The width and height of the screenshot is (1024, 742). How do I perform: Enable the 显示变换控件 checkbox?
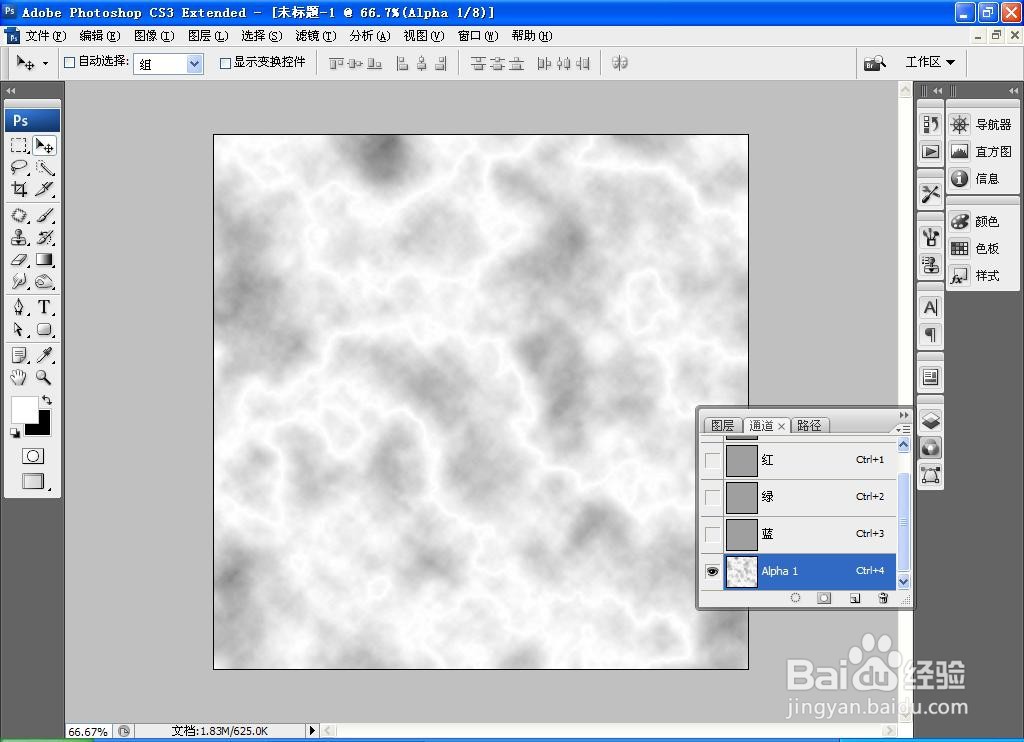click(x=225, y=63)
